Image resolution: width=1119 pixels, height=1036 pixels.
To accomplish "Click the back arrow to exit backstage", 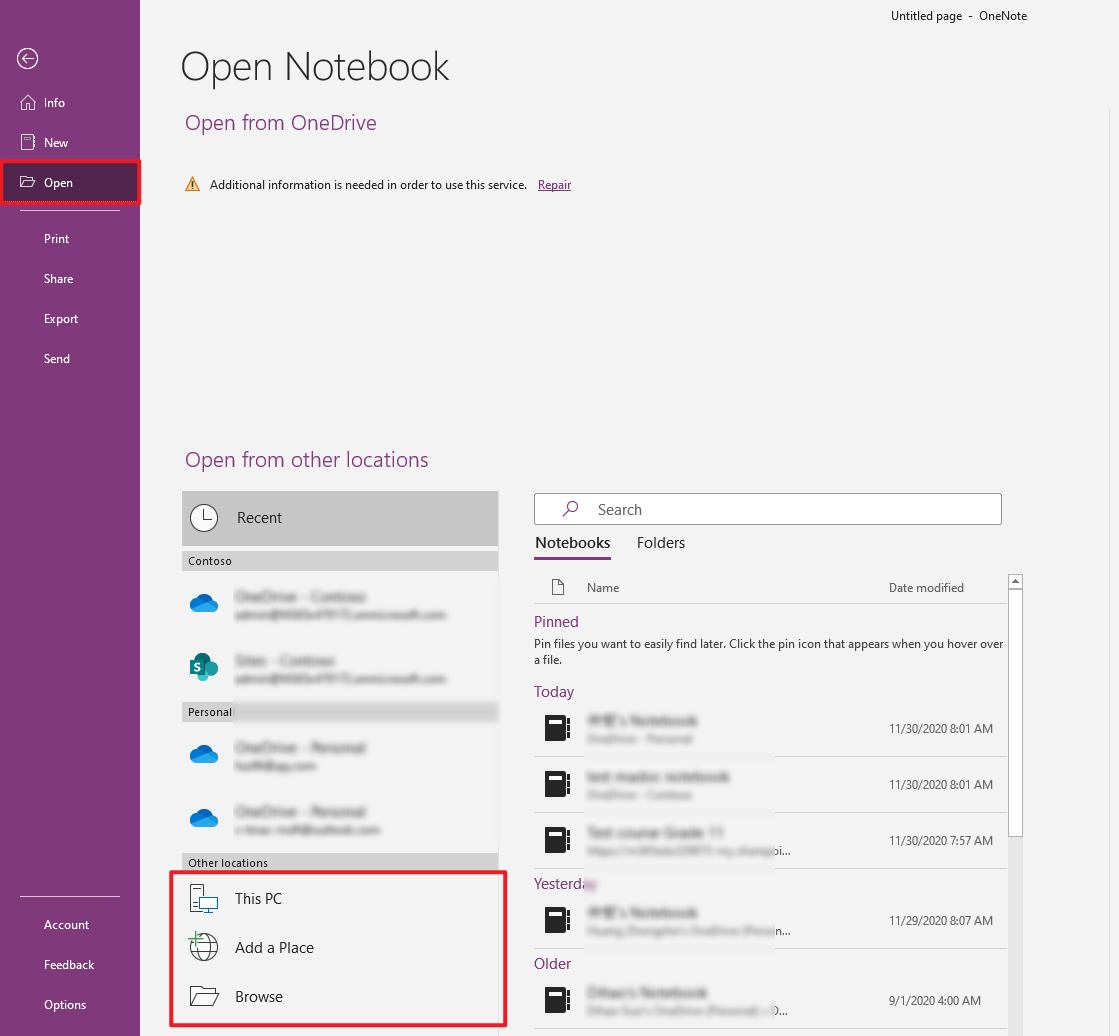I will [27, 59].
